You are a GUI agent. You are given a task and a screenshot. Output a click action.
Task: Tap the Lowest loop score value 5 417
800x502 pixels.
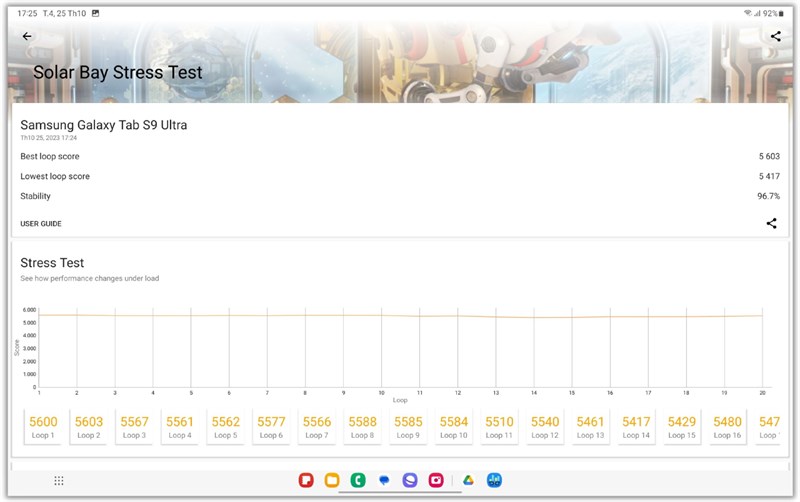click(769, 176)
